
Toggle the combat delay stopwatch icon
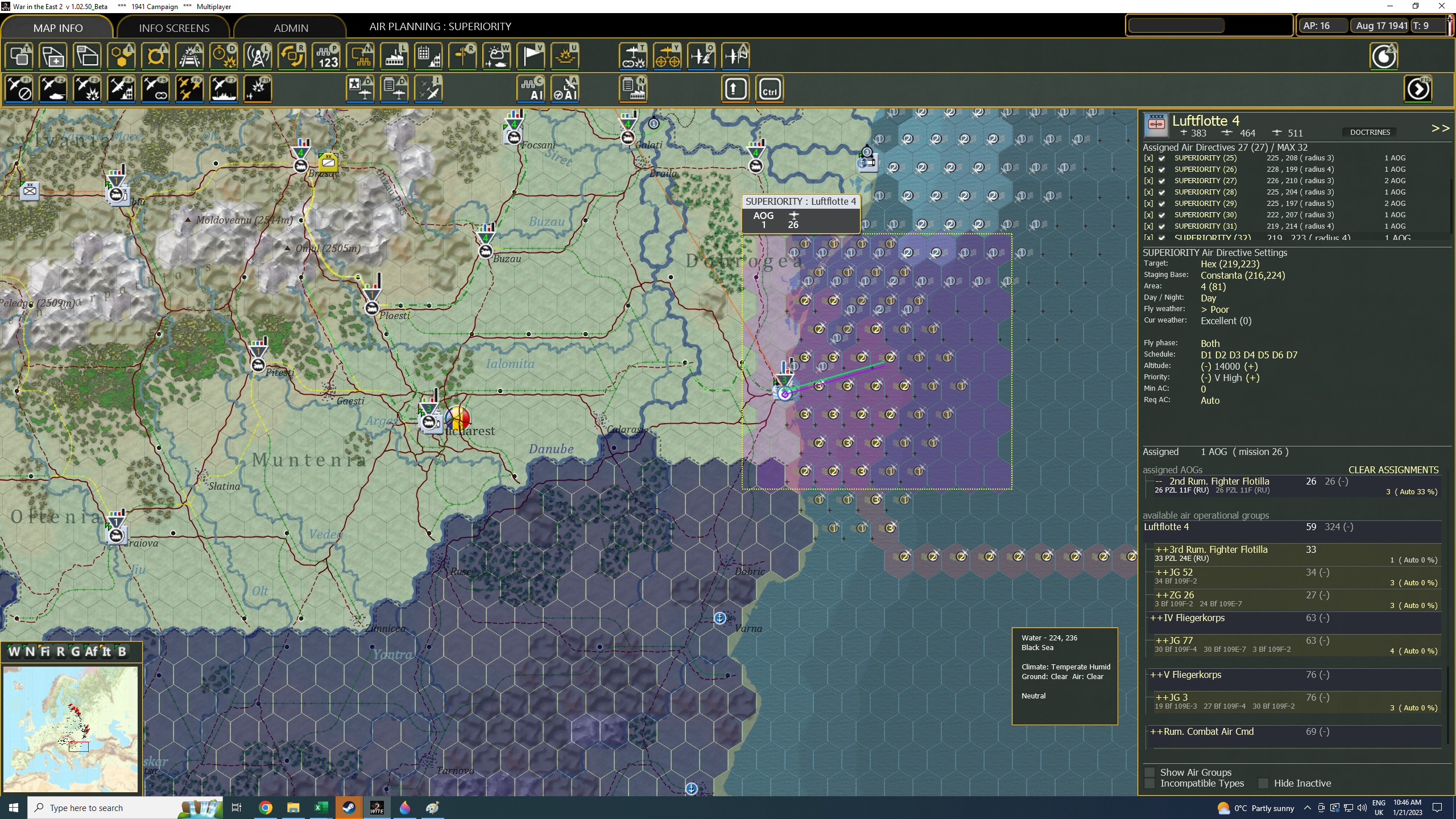click(x=224, y=56)
